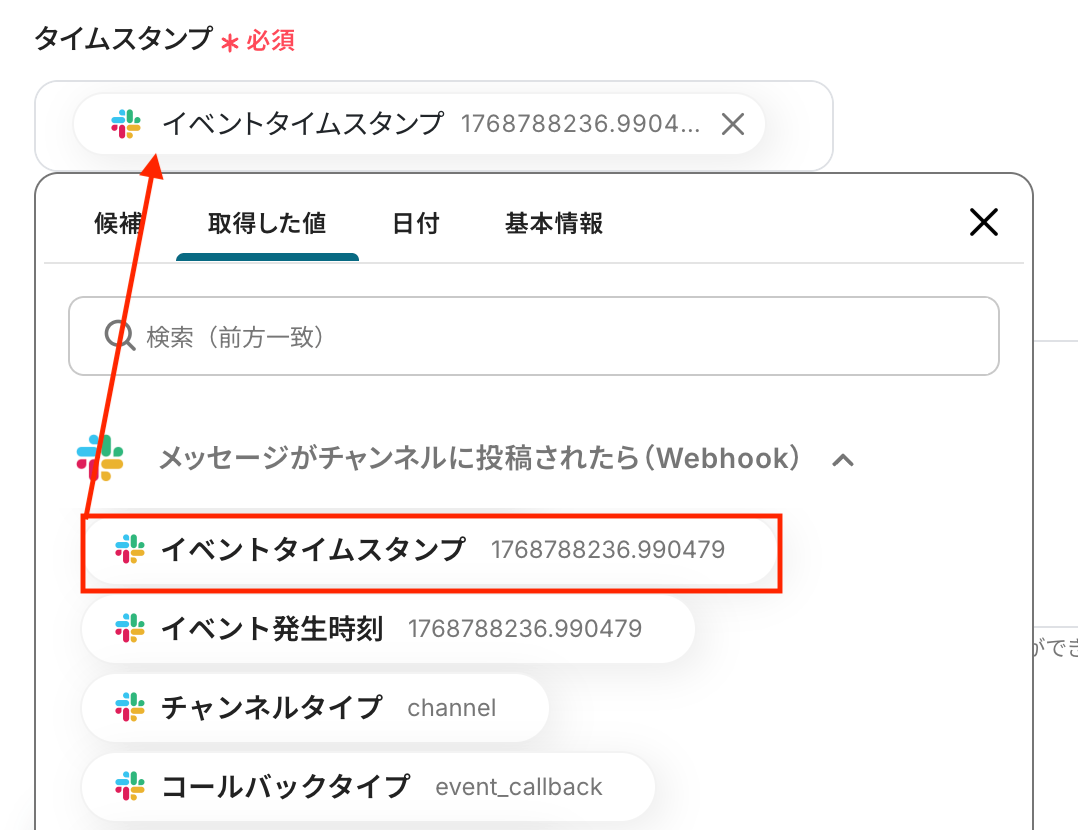
Task: Click the large Slack icon beside Webhook heading
Action: (100, 459)
